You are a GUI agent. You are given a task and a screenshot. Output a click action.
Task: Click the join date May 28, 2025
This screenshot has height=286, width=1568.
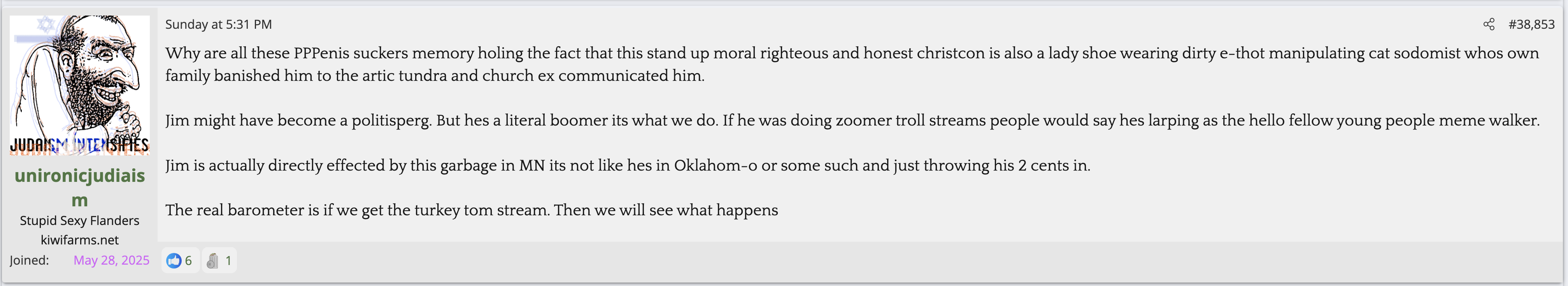coord(111,260)
